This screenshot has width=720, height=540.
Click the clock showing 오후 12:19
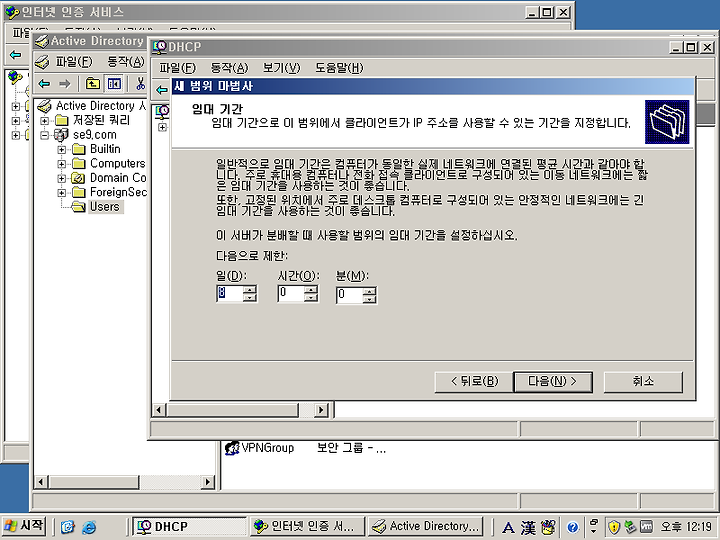(686, 527)
